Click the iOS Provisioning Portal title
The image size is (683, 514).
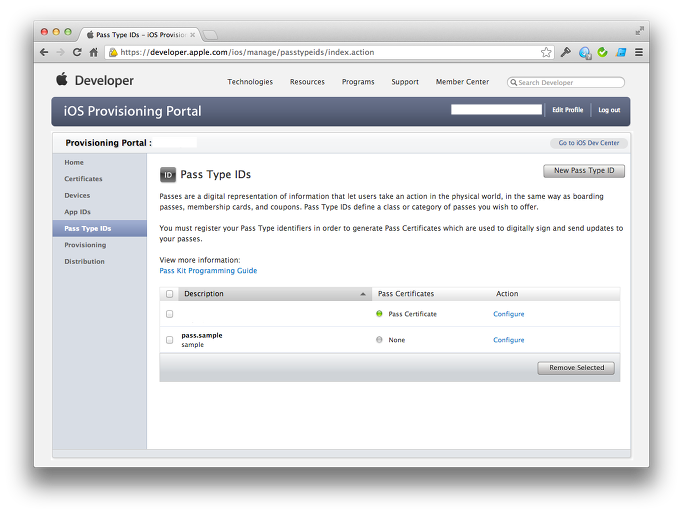click(132, 111)
